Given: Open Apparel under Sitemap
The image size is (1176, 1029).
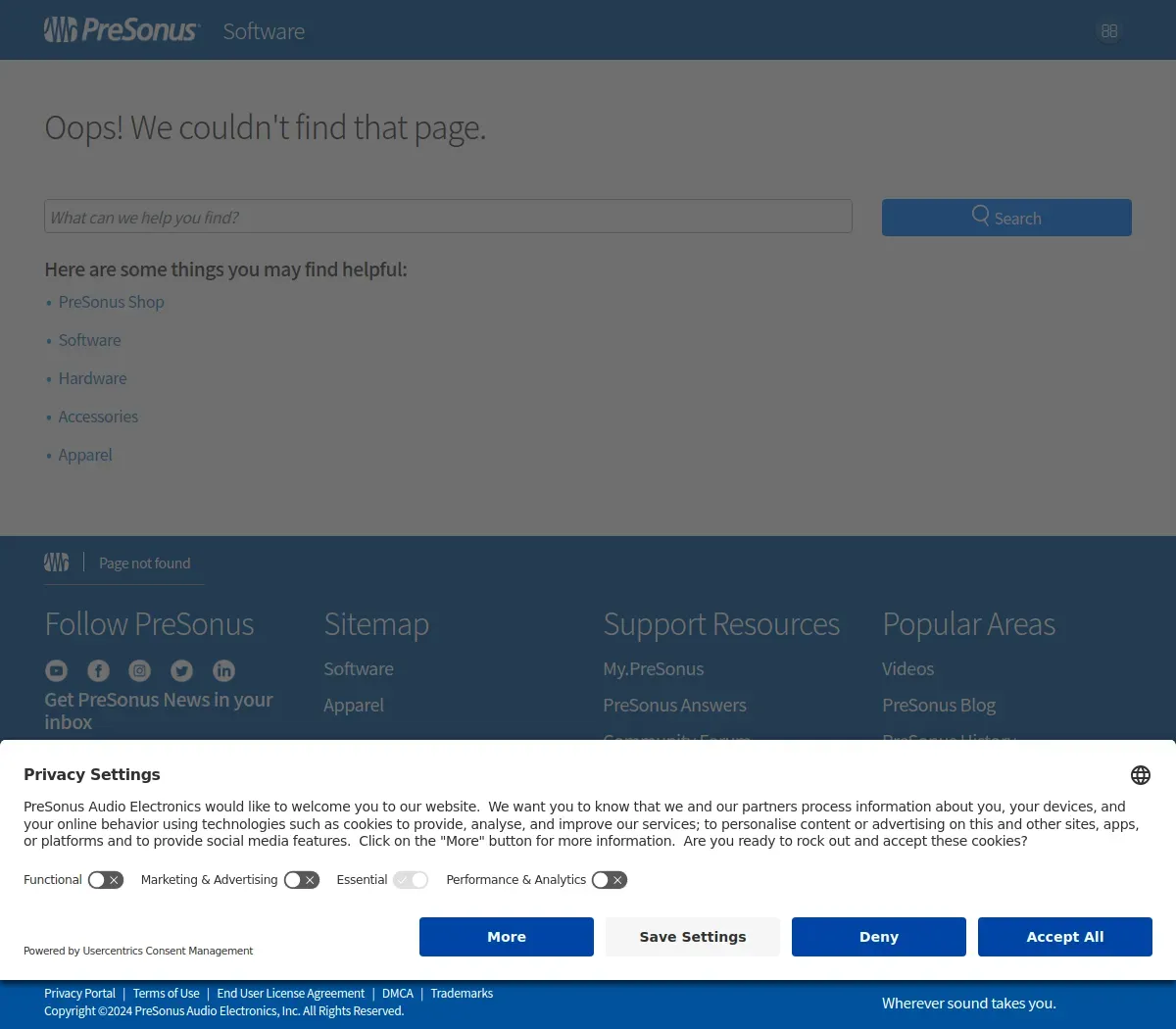Looking at the screenshot, I should pyautogui.click(x=354, y=706).
